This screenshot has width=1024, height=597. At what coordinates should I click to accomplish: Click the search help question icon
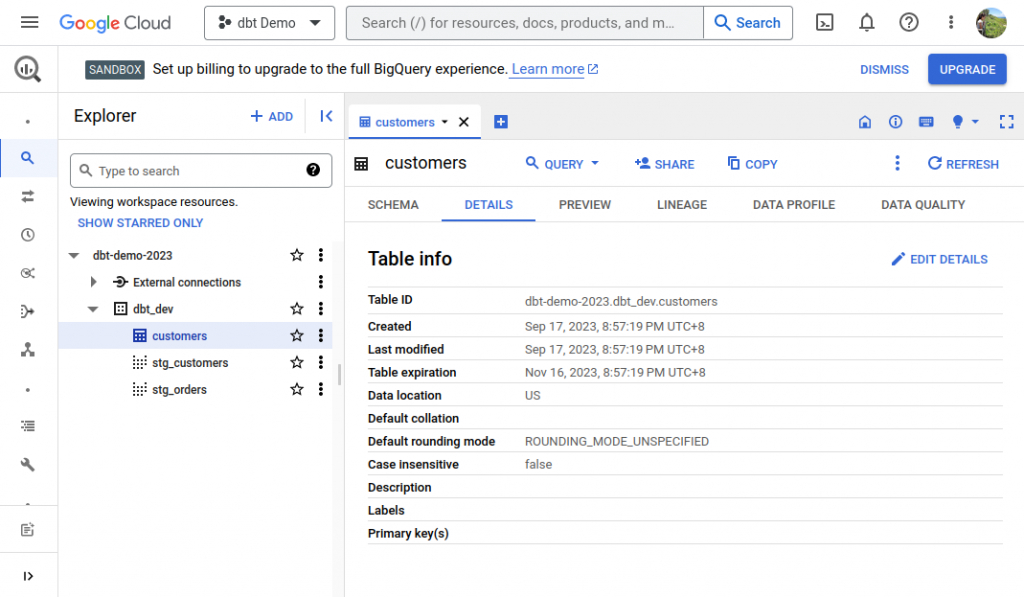[x=313, y=170]
